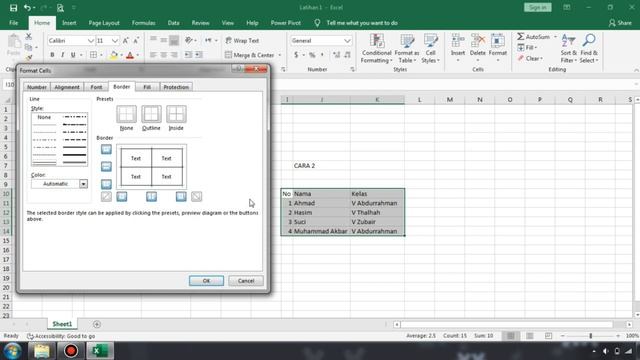Image resolution: width=640 pixels, height=360 pixels.
Task: Select the Sheet1 tab
Action: point(62,324)
